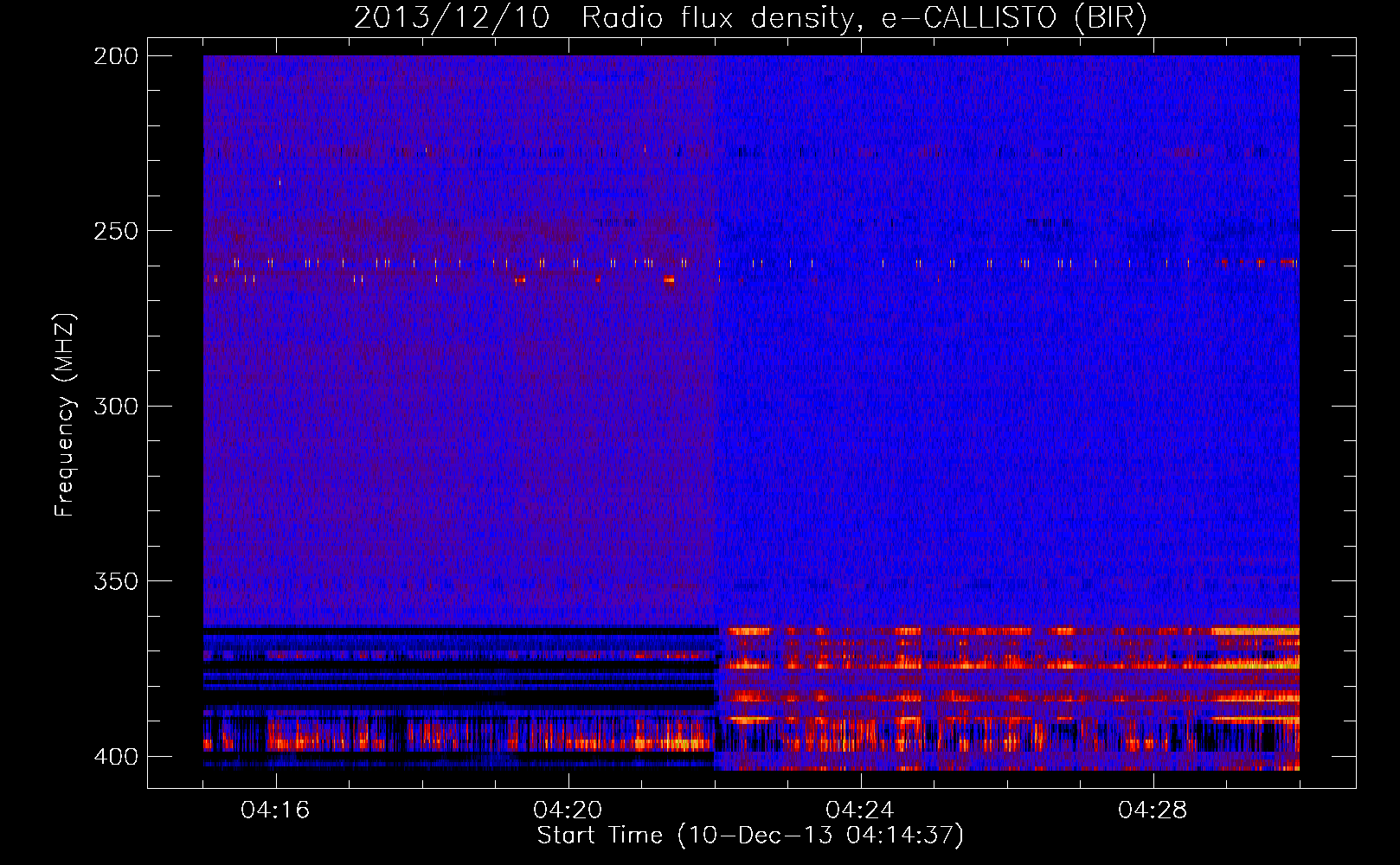Click the "Start Time (10-Dec-13 04:14:37)" label
The width and height of the screenshot is (1400, 865).
[750, 836]
